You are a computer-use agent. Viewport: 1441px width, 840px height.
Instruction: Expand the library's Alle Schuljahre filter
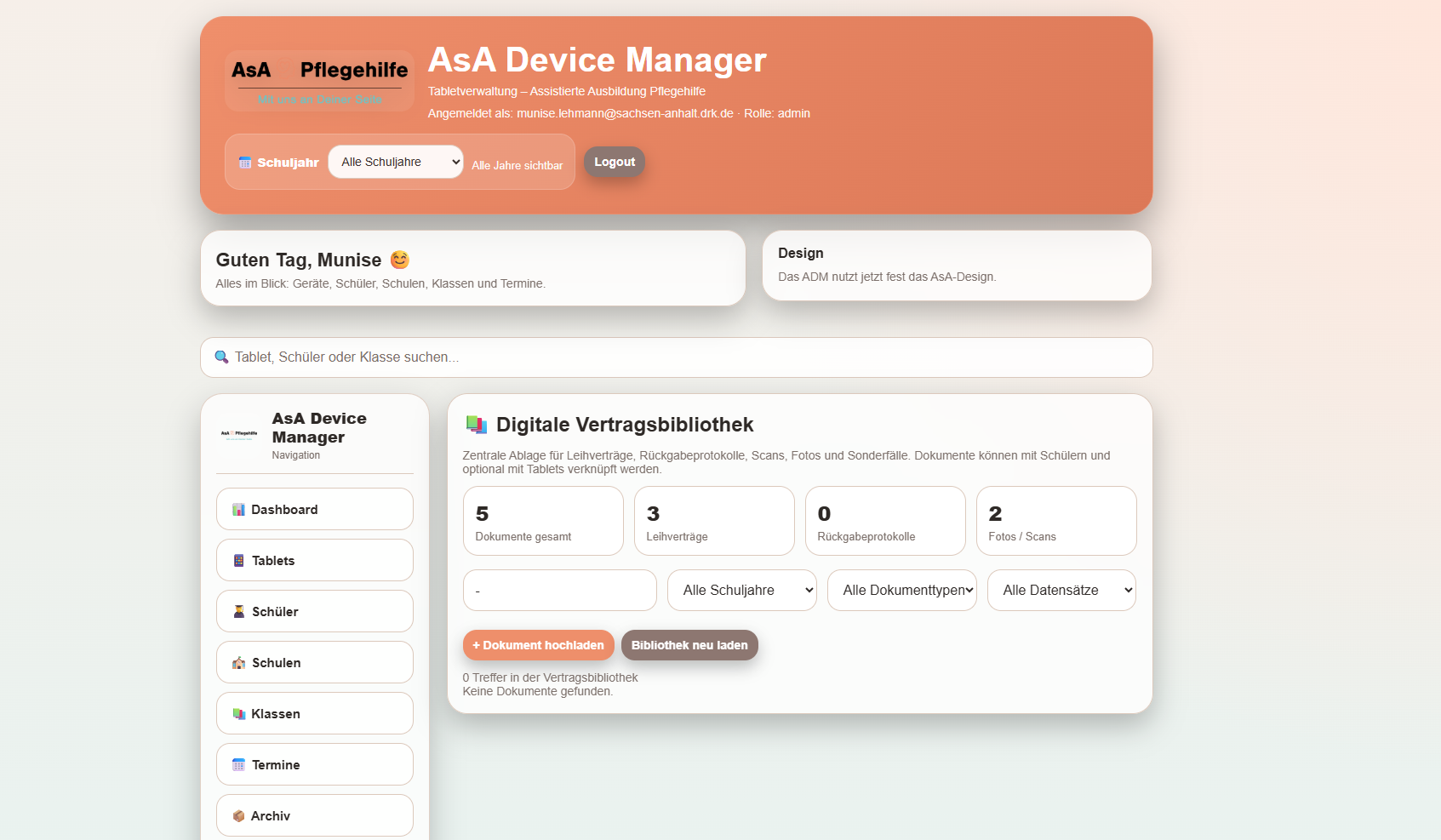tap(742, 591)
